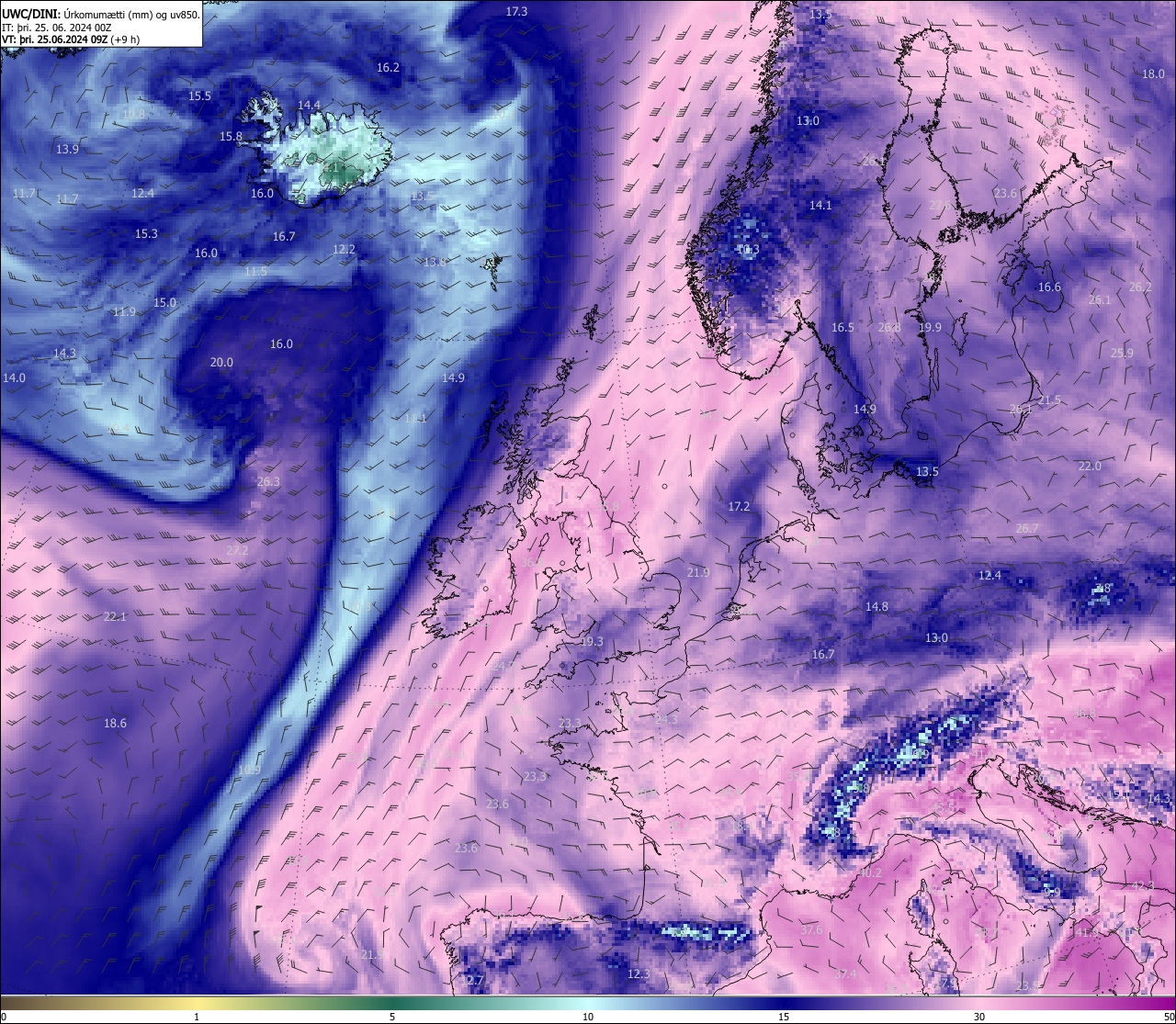Click the 12.3 value over northern Spain
Screen dimensions: 1176x1024
(639, 973)
